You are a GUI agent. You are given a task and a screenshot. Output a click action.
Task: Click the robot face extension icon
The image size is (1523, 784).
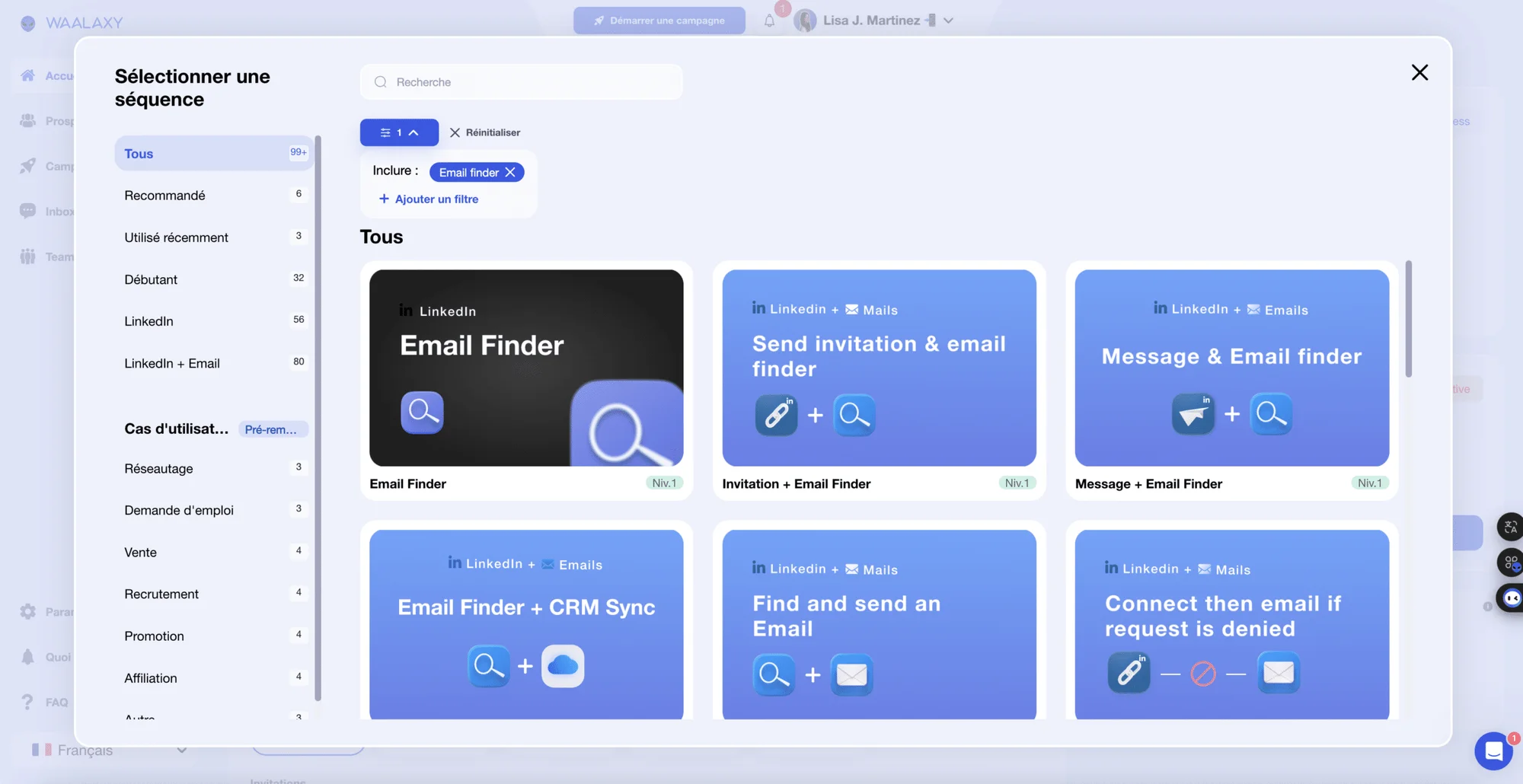coord(1511,598)
